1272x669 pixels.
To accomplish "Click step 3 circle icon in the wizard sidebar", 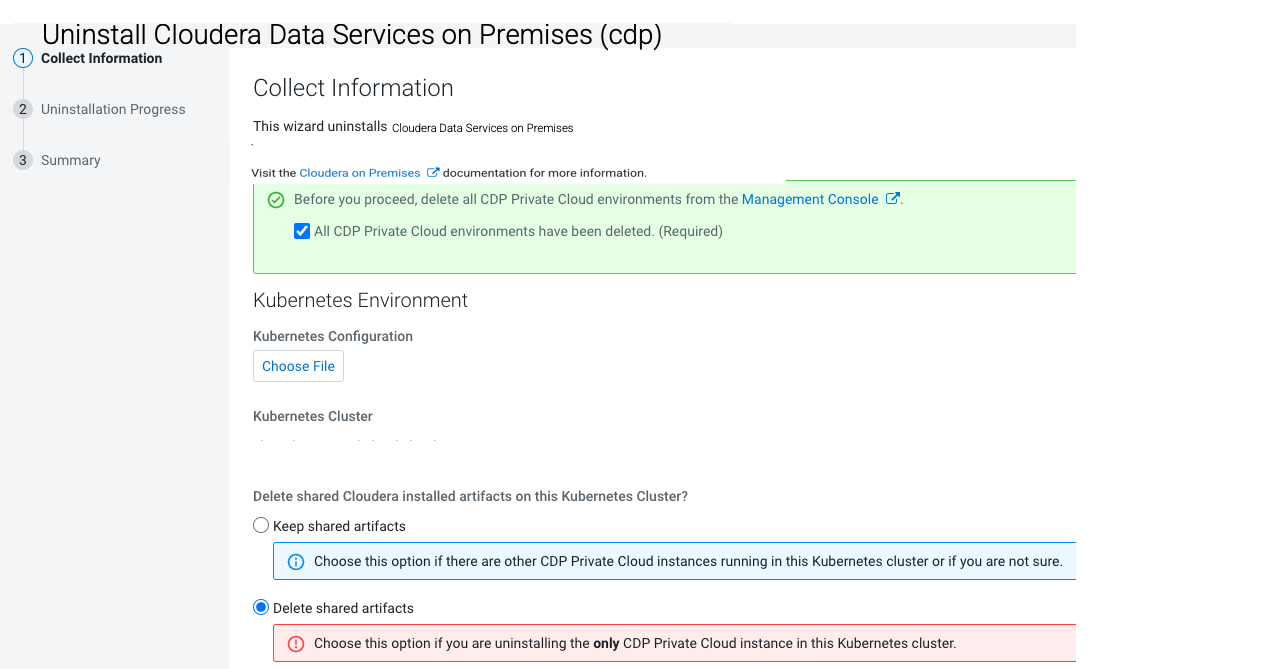I will tap(23, 160).
